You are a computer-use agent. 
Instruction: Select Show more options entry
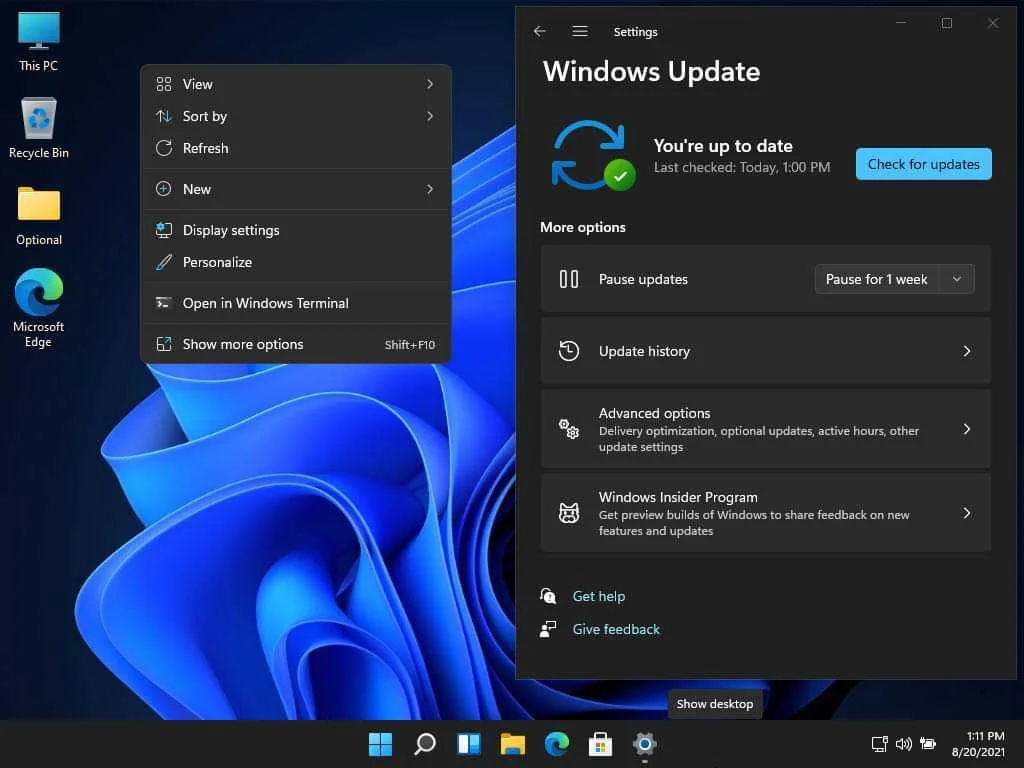pos(296,345)
